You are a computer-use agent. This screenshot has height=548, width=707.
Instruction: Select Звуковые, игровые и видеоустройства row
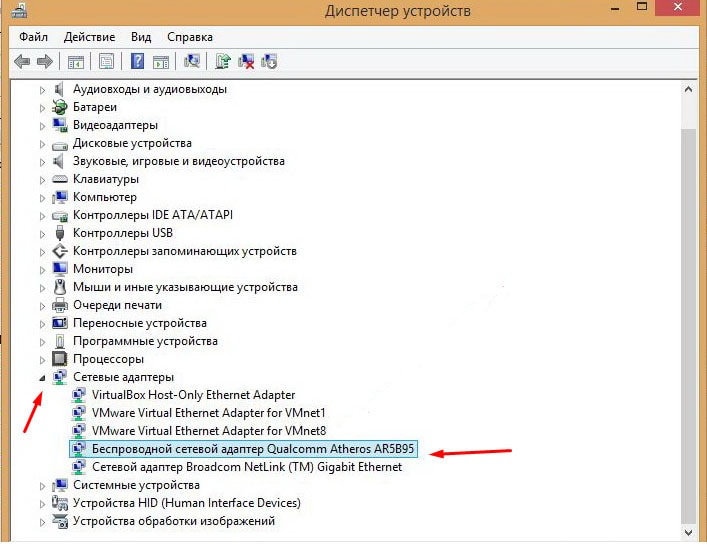179,161
